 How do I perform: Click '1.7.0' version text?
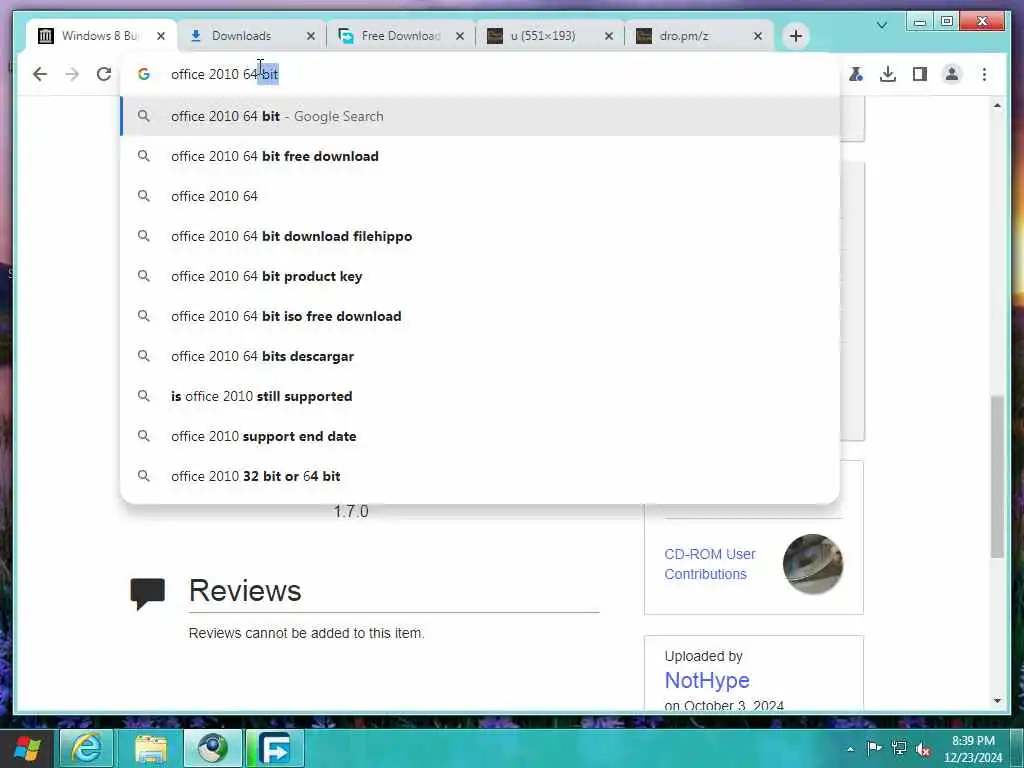[x=351, y=511]
